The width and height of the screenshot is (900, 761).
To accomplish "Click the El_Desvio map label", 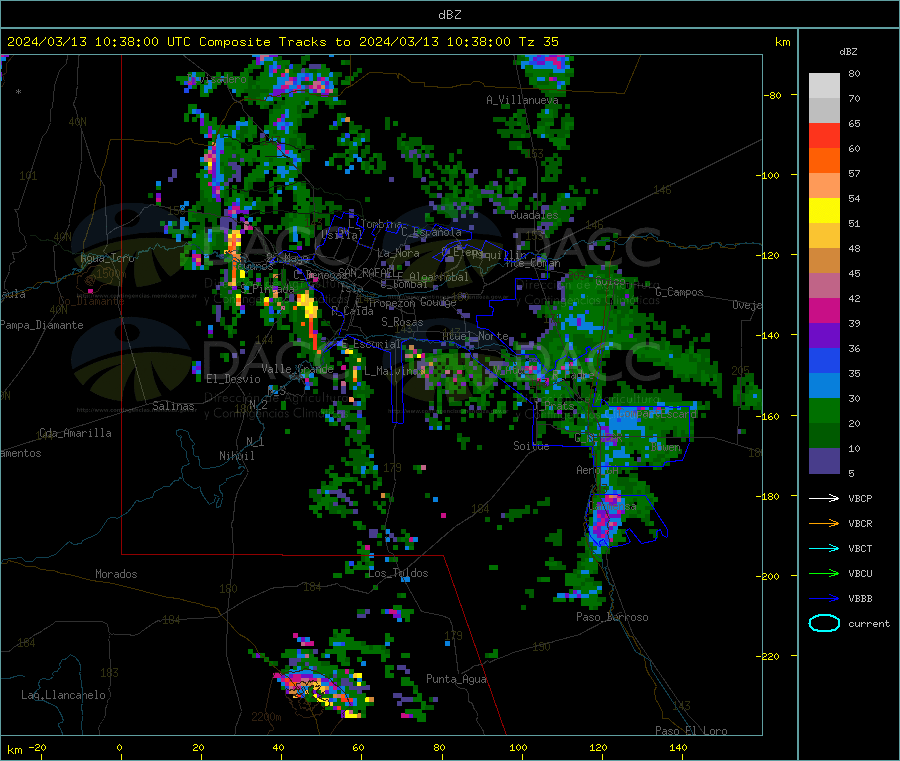I will tap(233, 379).
